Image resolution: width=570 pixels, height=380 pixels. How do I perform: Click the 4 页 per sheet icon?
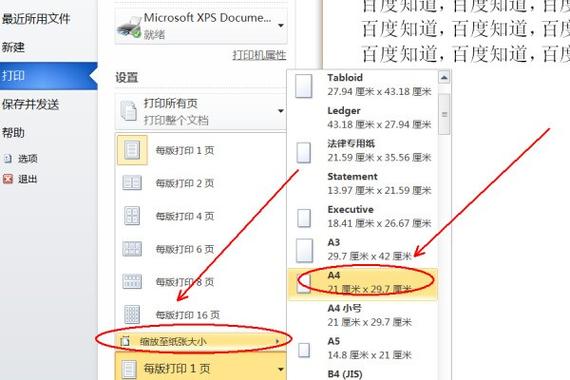[132, 216]
